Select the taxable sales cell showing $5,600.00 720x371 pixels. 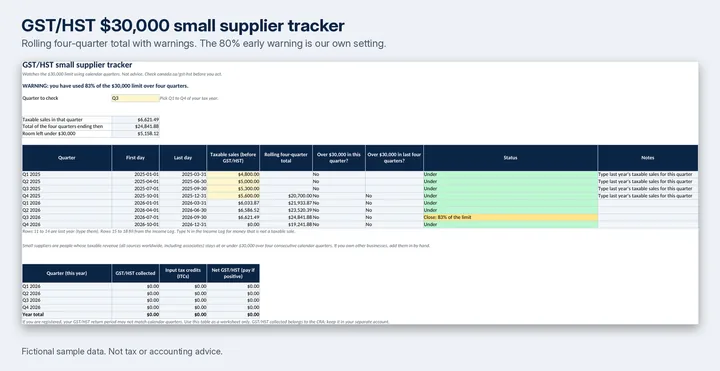click(233, 196)
